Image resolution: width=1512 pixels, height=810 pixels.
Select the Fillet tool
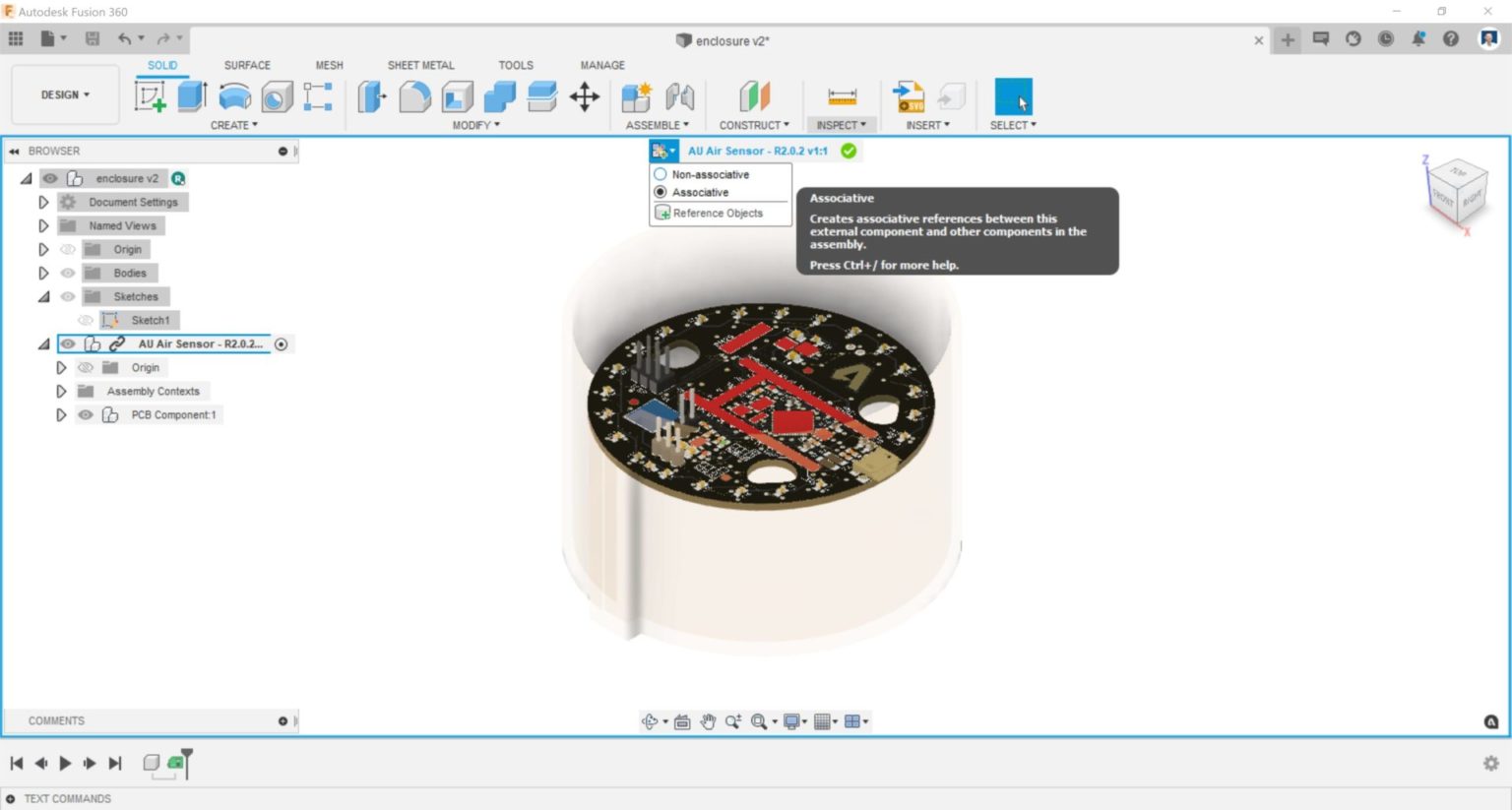point(414,95)
